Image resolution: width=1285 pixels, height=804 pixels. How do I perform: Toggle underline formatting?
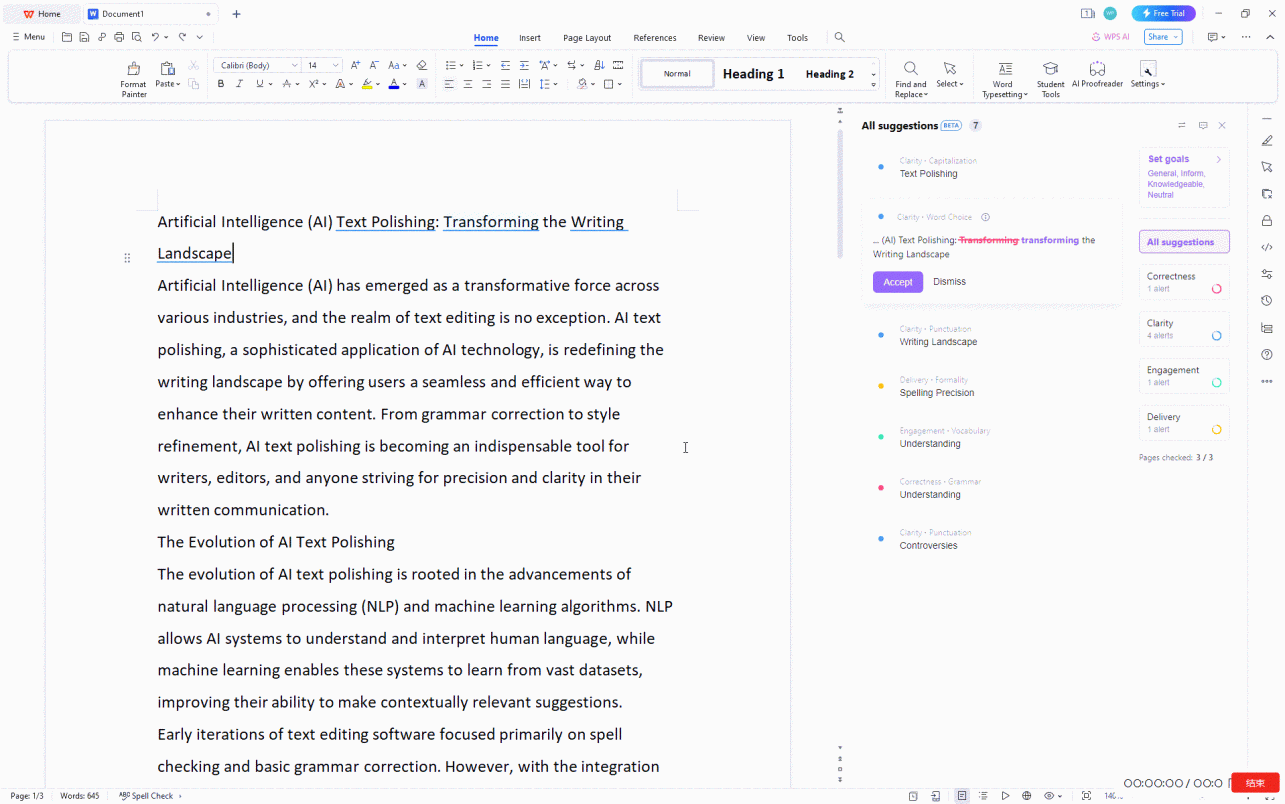(x=259, y=84)
